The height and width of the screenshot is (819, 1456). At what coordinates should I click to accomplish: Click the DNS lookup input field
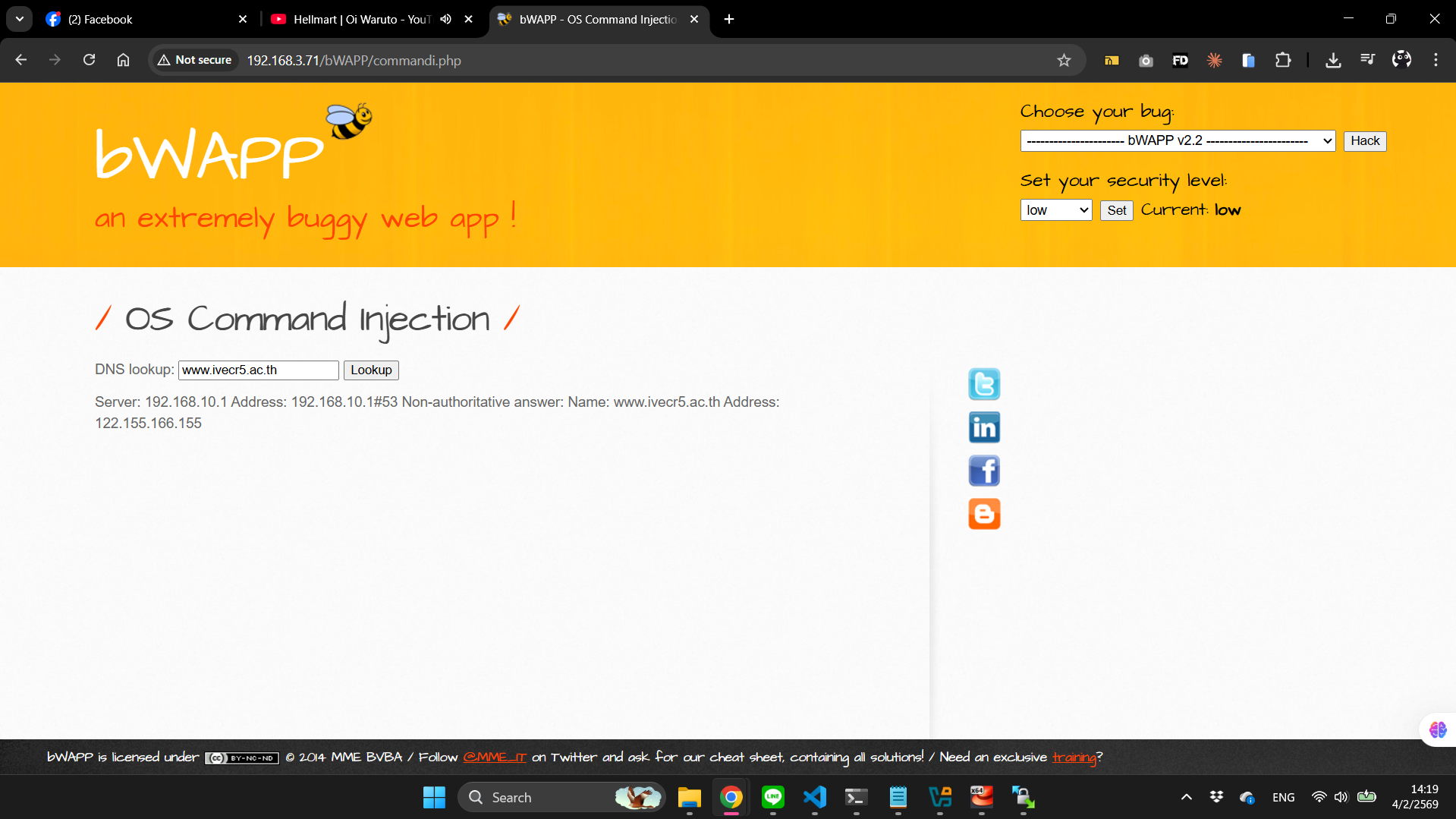point(258,370)
